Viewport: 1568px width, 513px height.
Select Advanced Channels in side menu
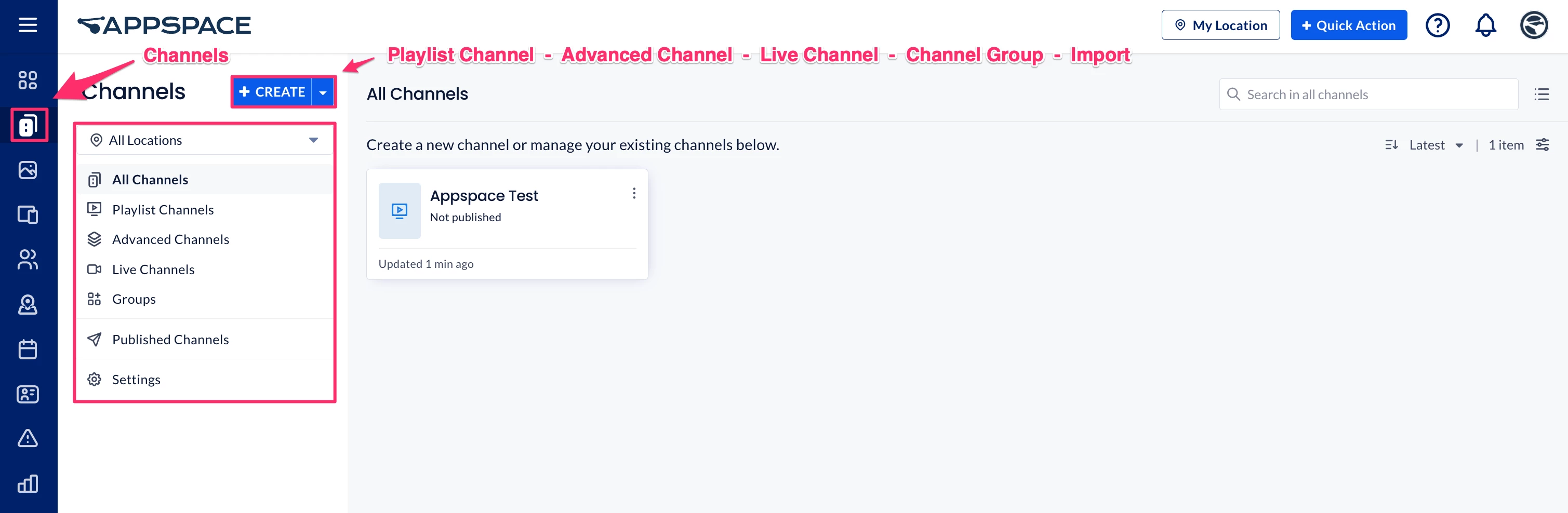[x=205, y=240]
